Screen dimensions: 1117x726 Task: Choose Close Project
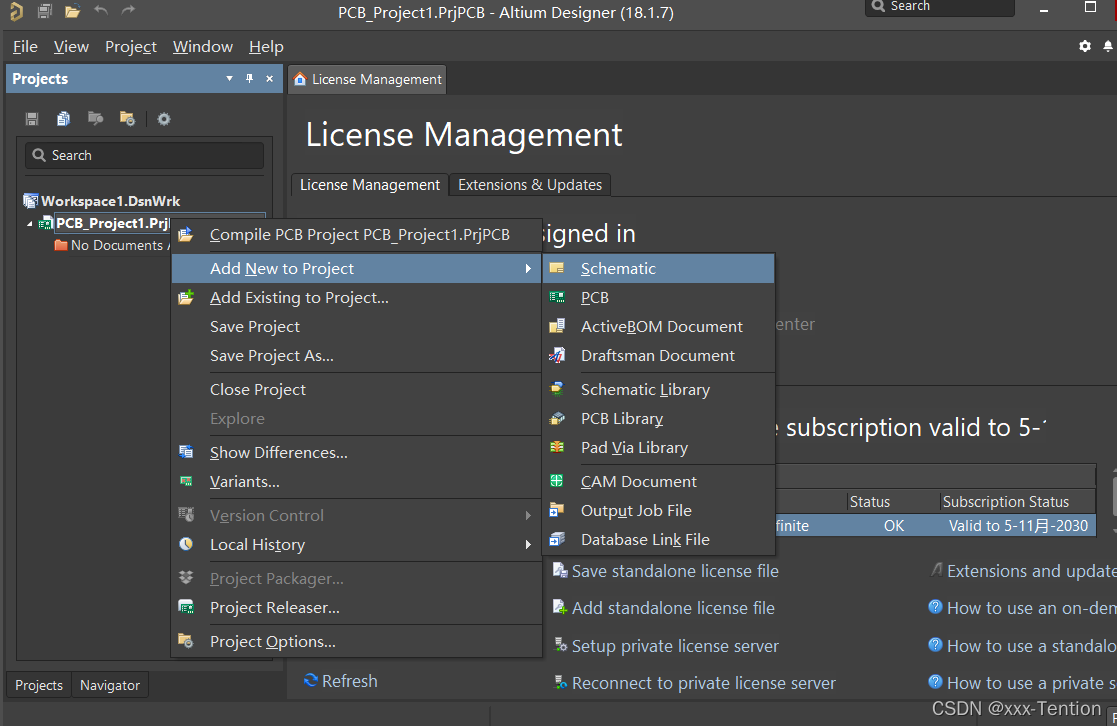point(356,390)
